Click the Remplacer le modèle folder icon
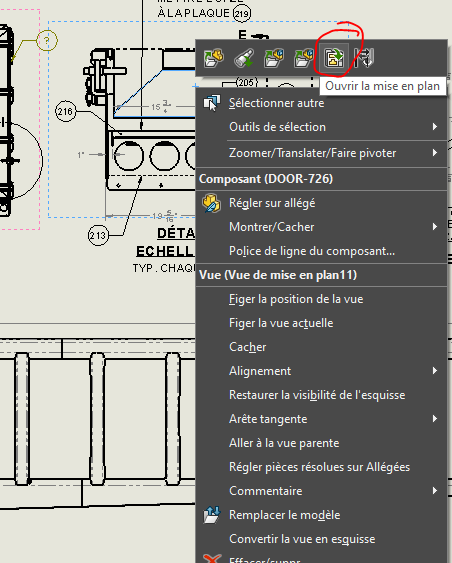 [212, 515]
